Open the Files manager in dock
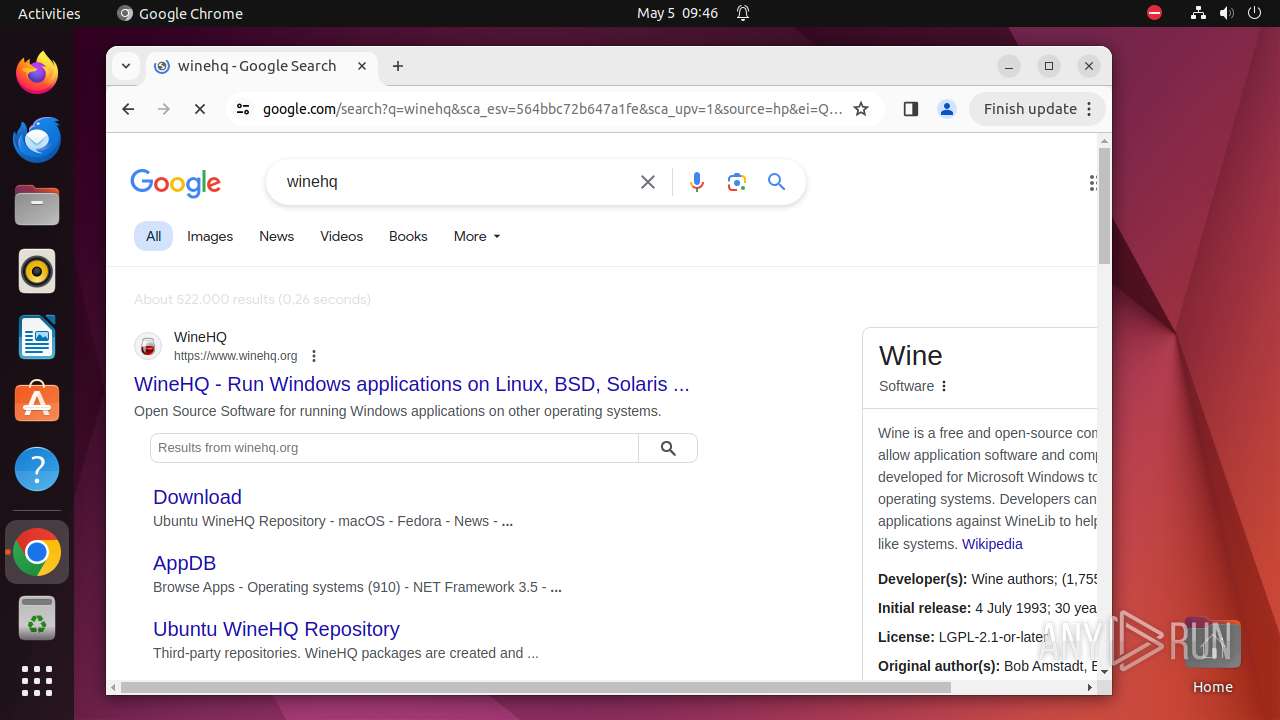 pyautogui.click(x=37, y=205)
